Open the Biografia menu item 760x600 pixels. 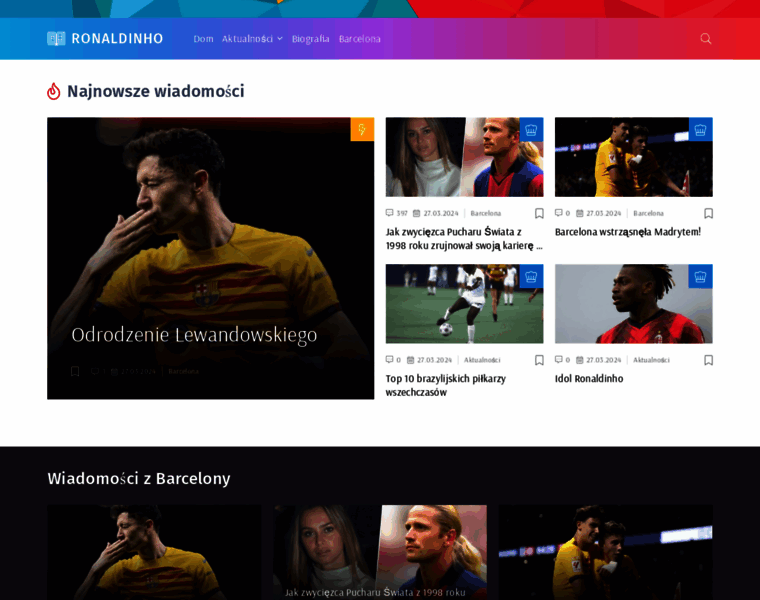(x=310, y=39)
